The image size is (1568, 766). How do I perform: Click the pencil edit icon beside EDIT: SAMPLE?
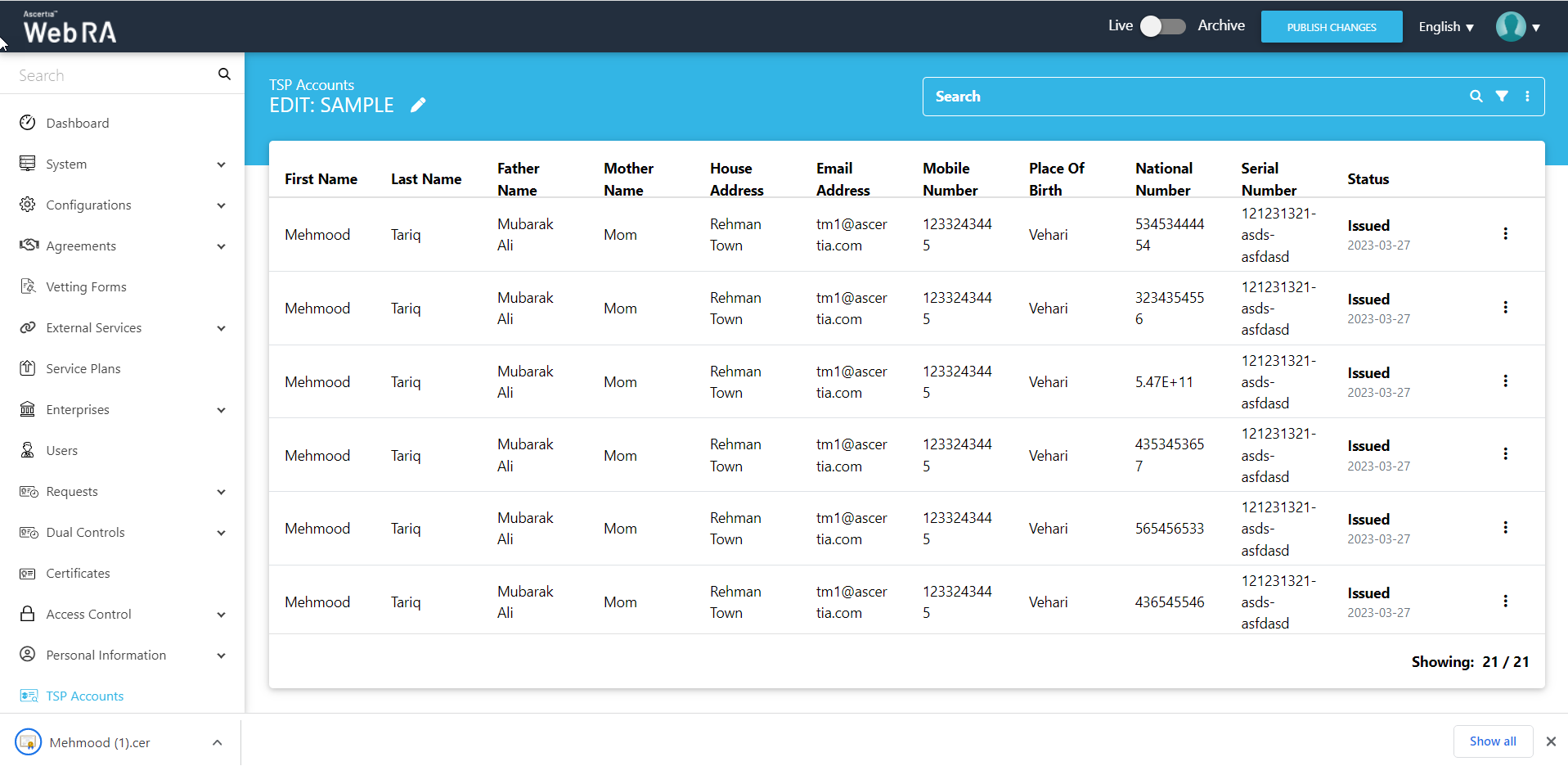point(418,105)
